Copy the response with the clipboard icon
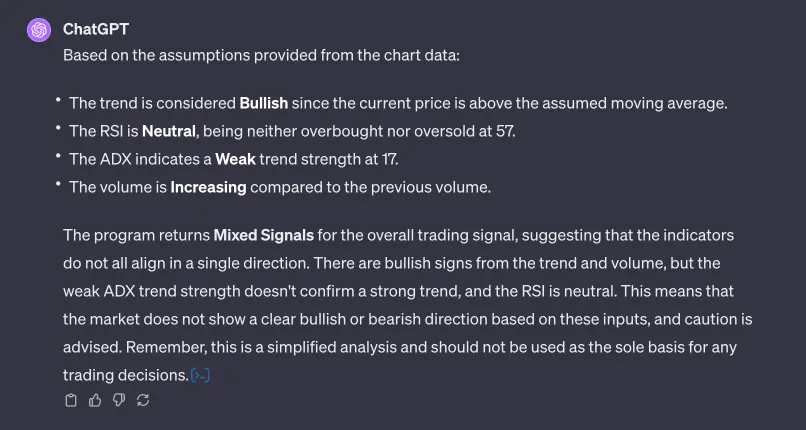 coord(71,400)
